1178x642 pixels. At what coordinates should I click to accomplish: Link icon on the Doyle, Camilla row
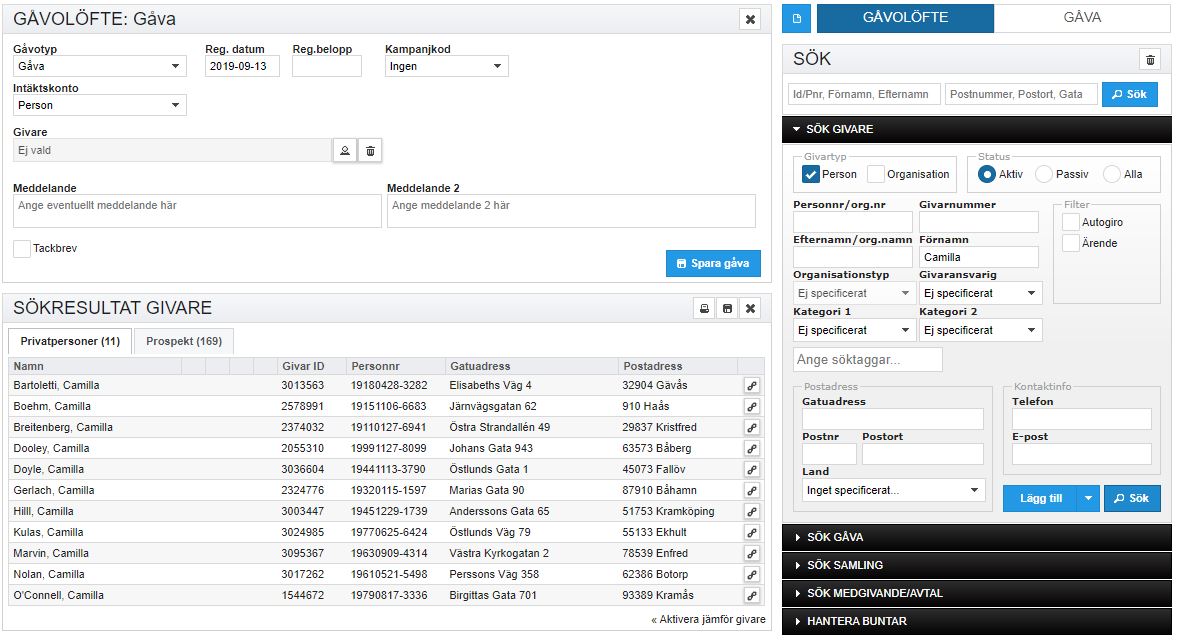click(x=751, y=470)
